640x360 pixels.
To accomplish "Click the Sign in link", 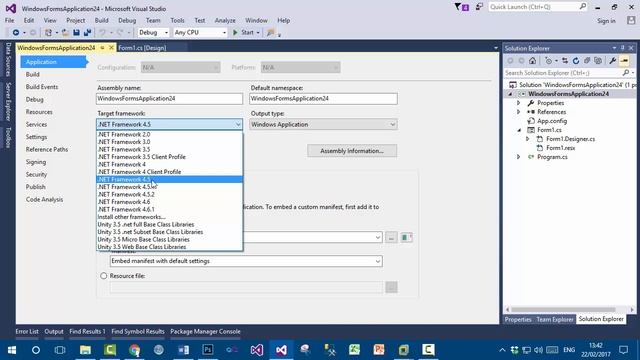I will click(x=606, y=21).
